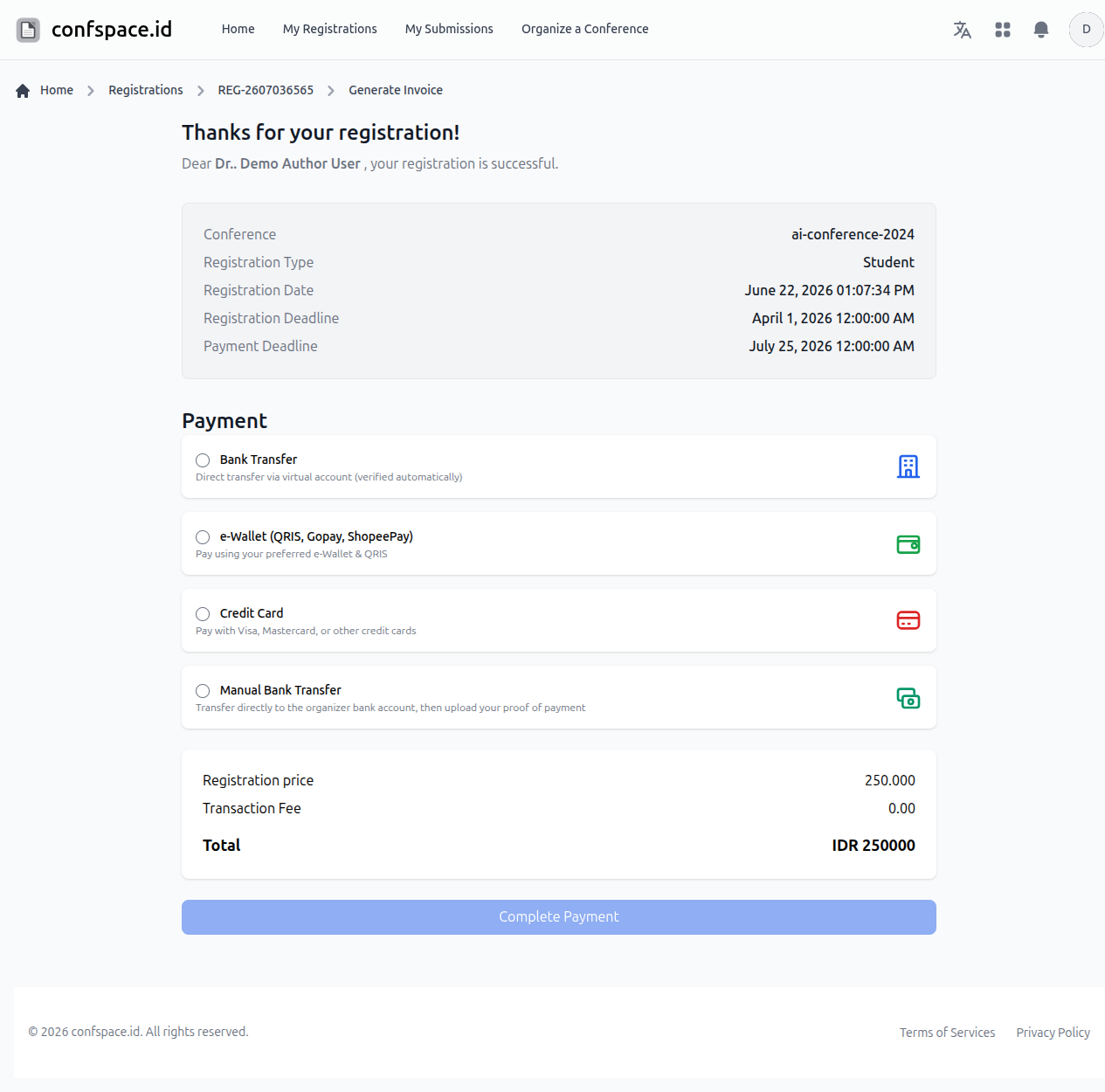Go to Home in the top navigation
1105x1092 pixels.
pos(238,29)
